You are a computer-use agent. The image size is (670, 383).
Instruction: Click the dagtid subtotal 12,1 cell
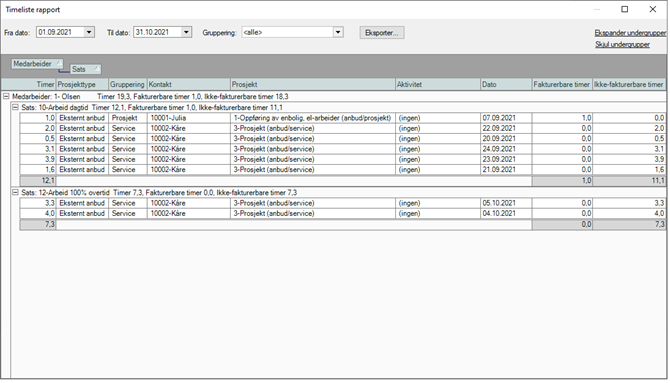point(38,181)
